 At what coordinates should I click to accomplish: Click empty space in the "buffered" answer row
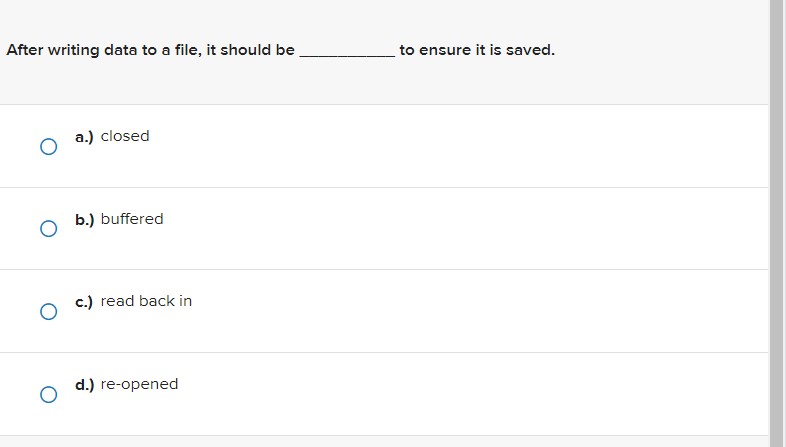coord(450,229)
